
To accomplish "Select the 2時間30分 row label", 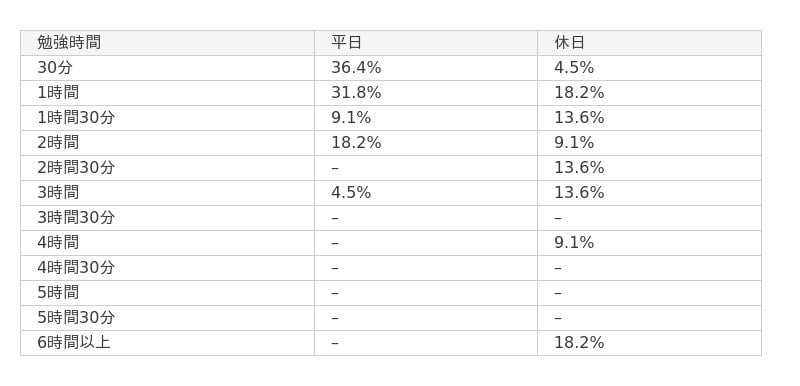I will pyautogui.click(x=76, y=167).
